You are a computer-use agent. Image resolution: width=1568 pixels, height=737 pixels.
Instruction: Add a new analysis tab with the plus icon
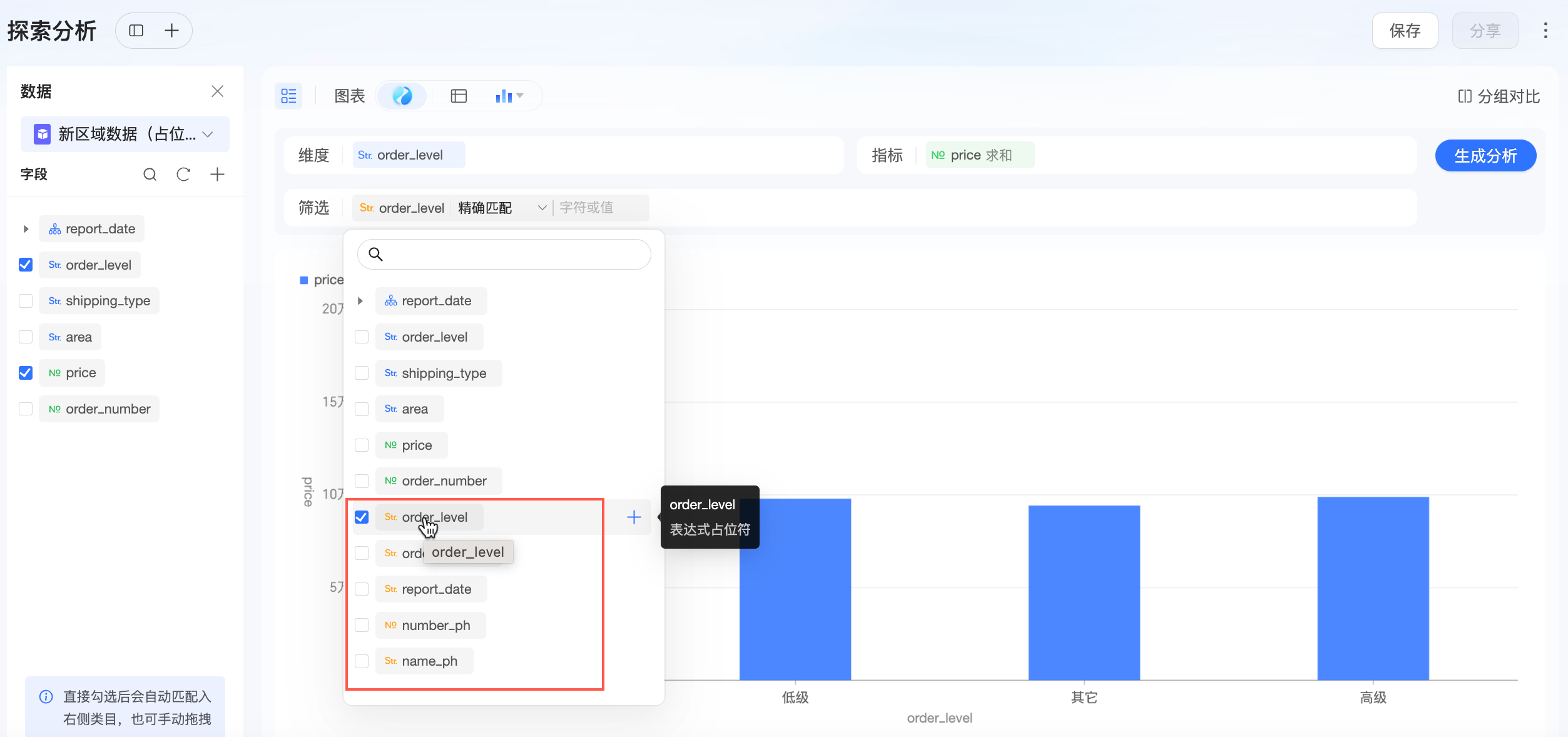[x=171, y=31]
